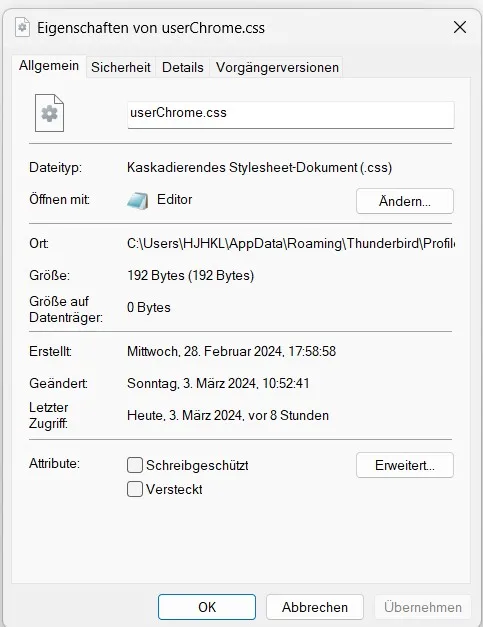Click the small title bar file icon
483x627 pixels.
22,28
